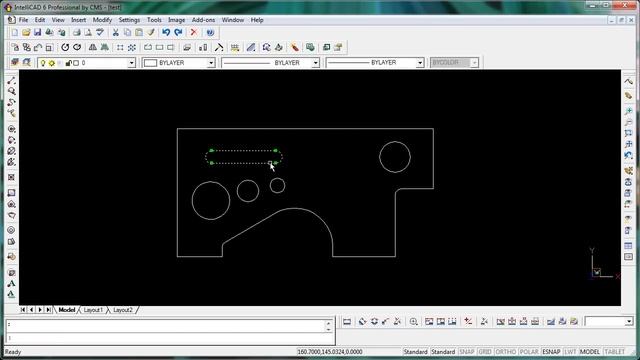The width and height of the screenshot is (640, 360).
Task: Open the Tools menu
Action: coord(154,20)
